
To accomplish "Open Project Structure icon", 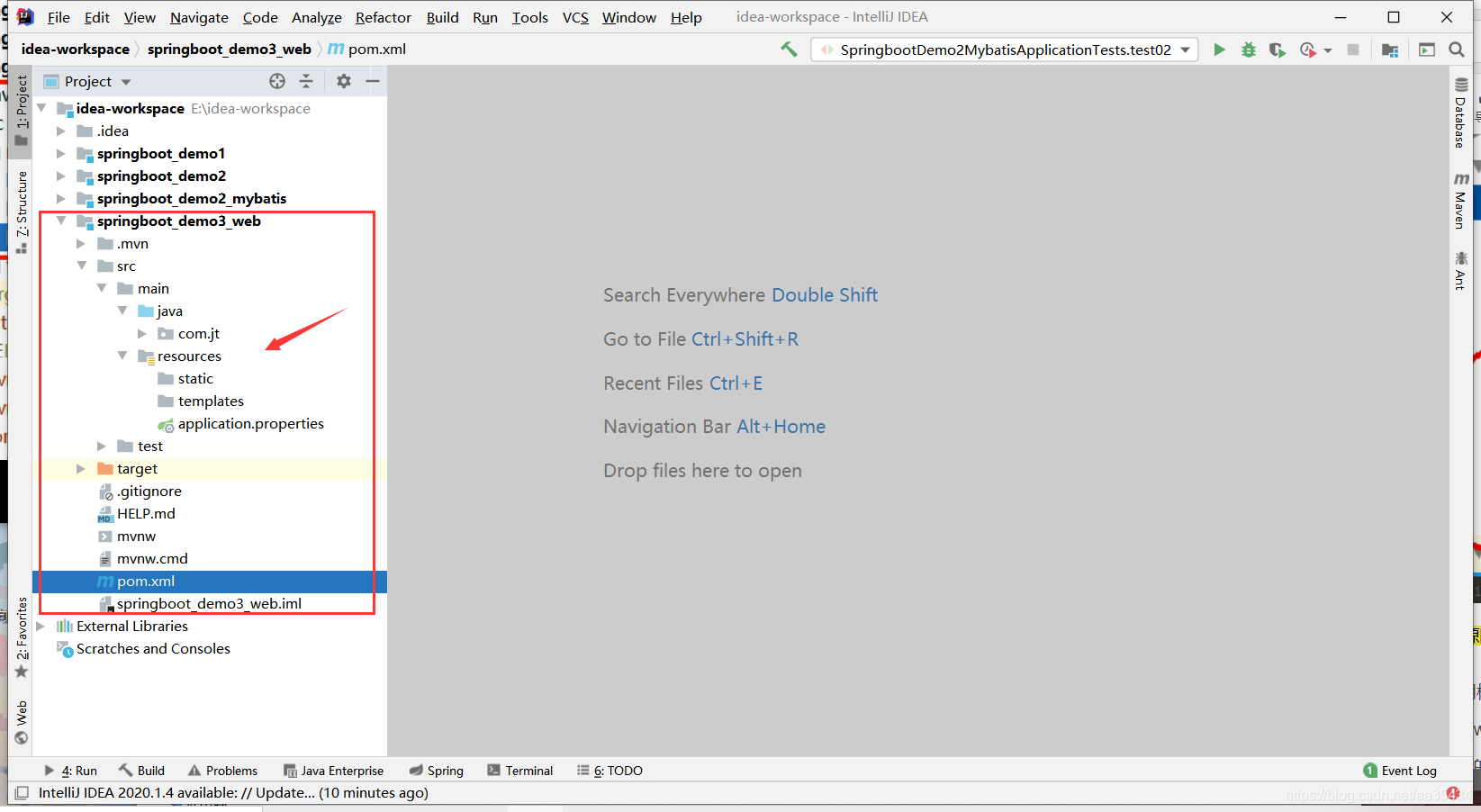I will (1390, 50).
